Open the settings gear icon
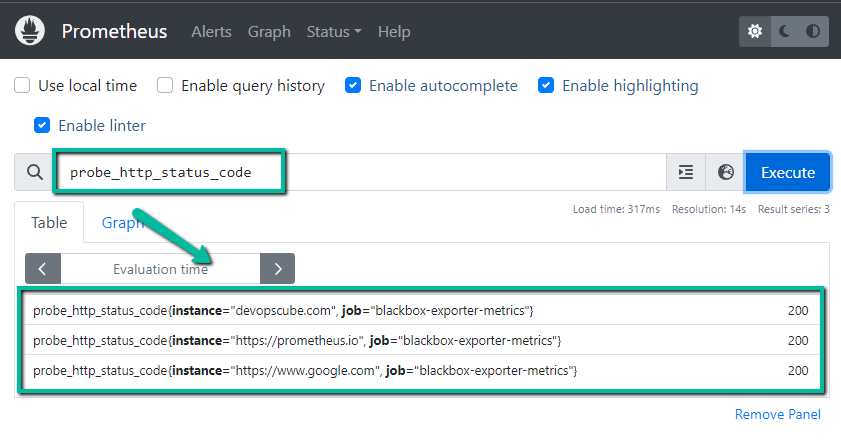Screen dimensions: 841x448 click(755, 31)
